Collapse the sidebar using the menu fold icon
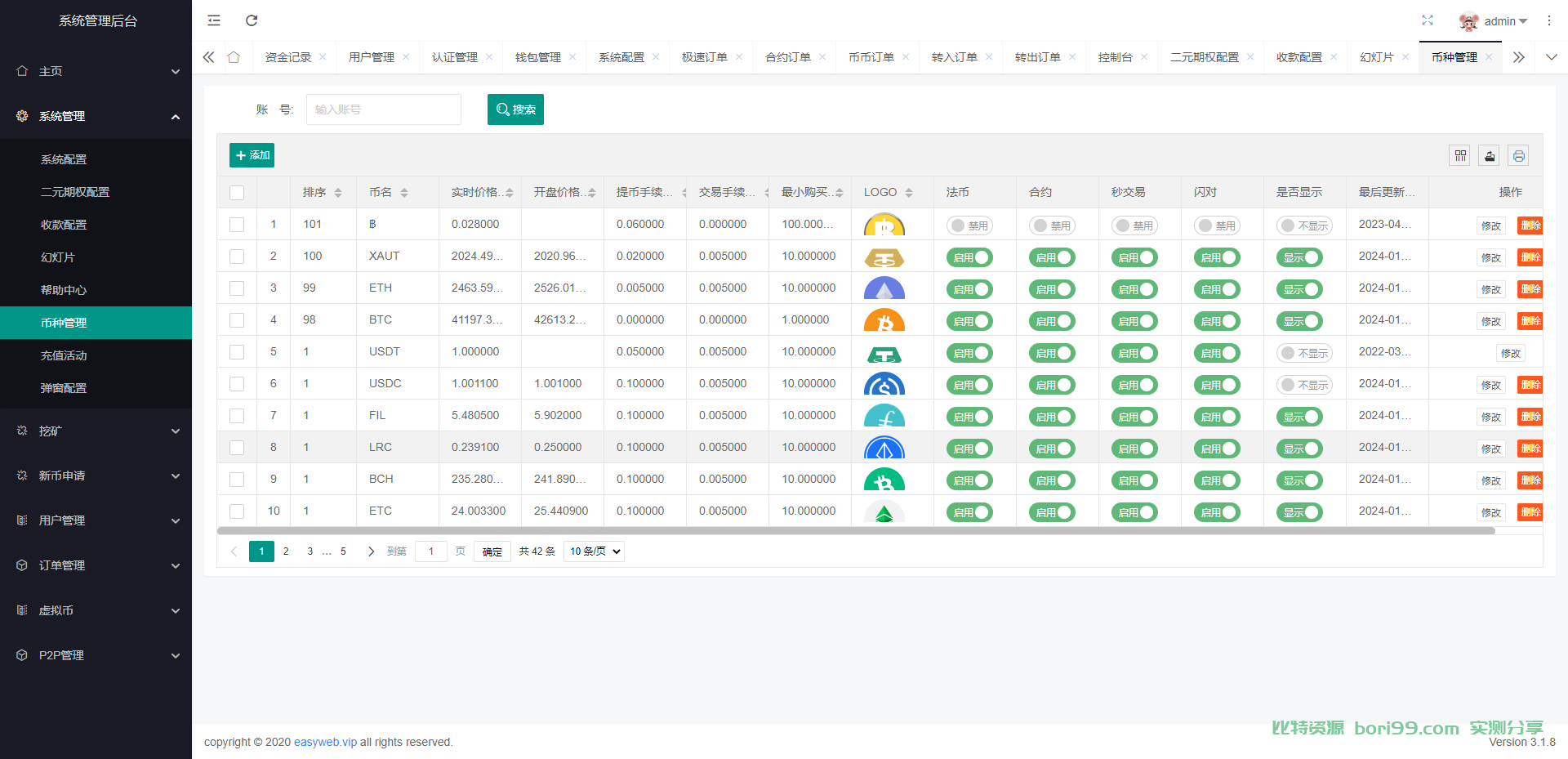Image resolution: width=1568 pixels, height=759 pixels. pyautogui.click(x=214, y=20)
